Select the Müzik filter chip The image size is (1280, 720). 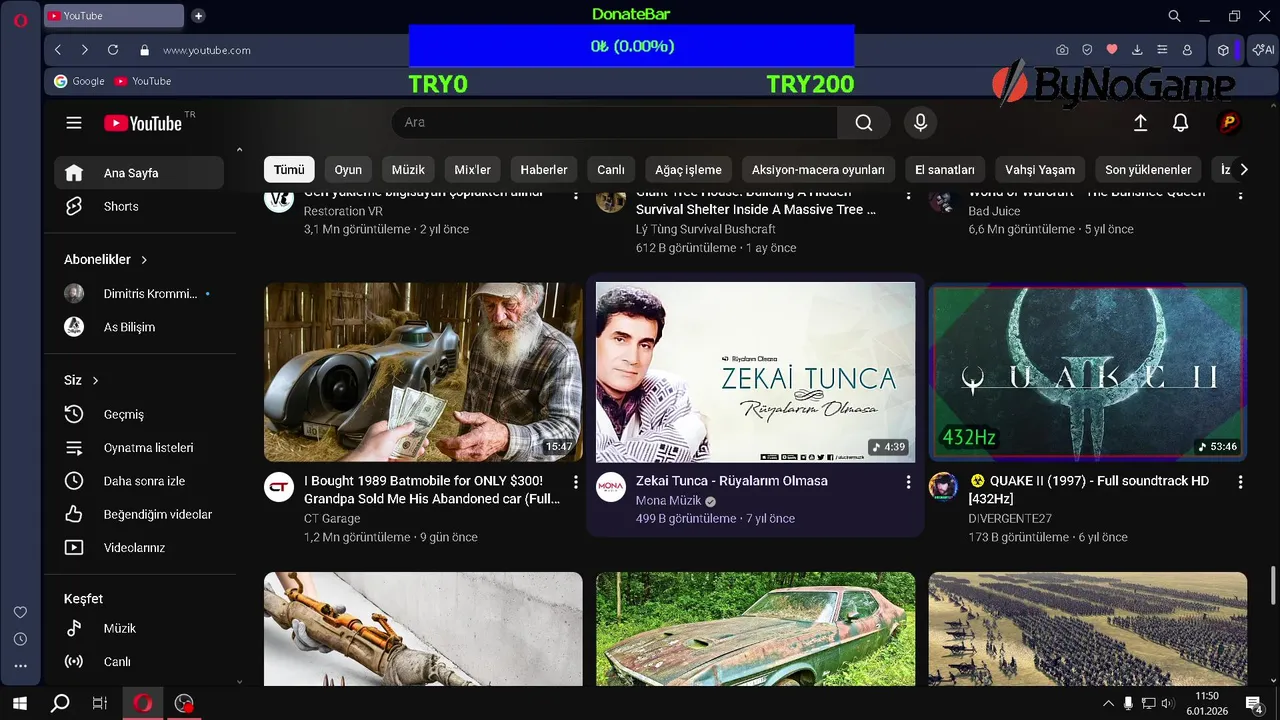click(x=408, y=170)
